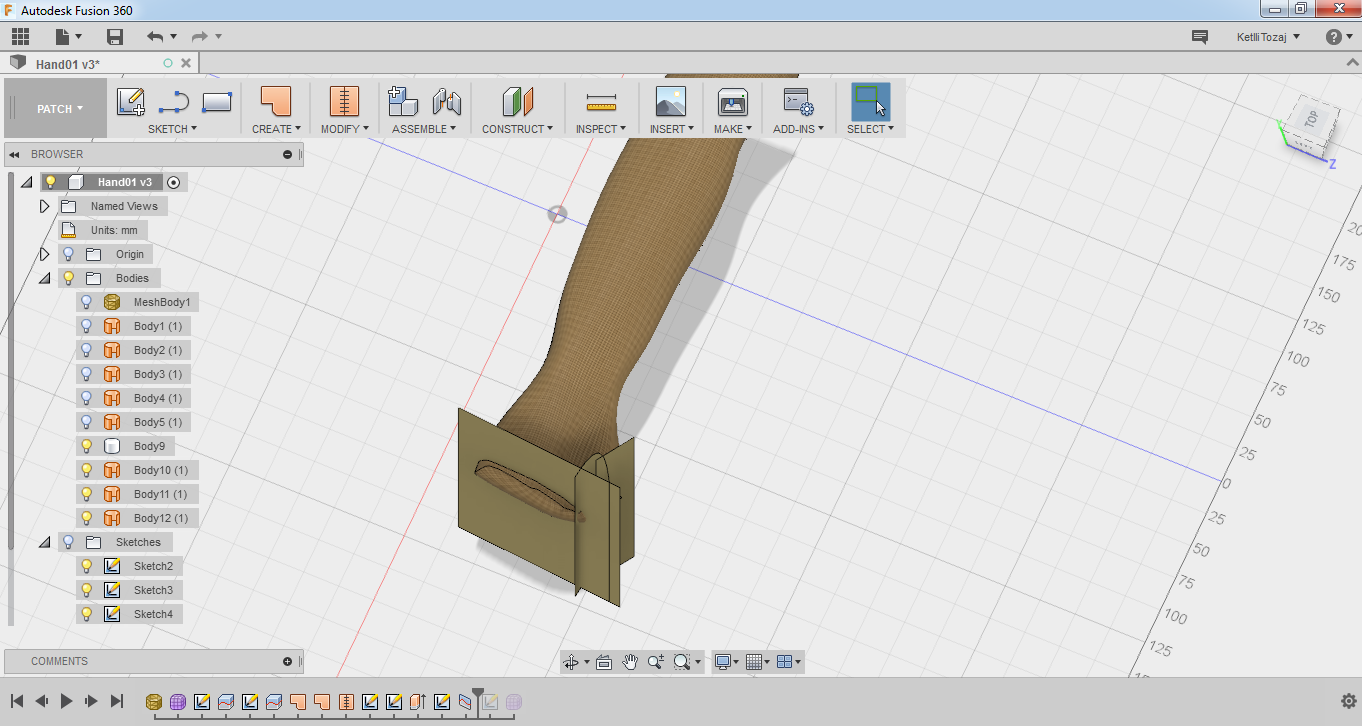Close the Hand01 v3 document tab
This screenshot has height=726, width=1362.
pyautogui.click(x=186, y=64)
